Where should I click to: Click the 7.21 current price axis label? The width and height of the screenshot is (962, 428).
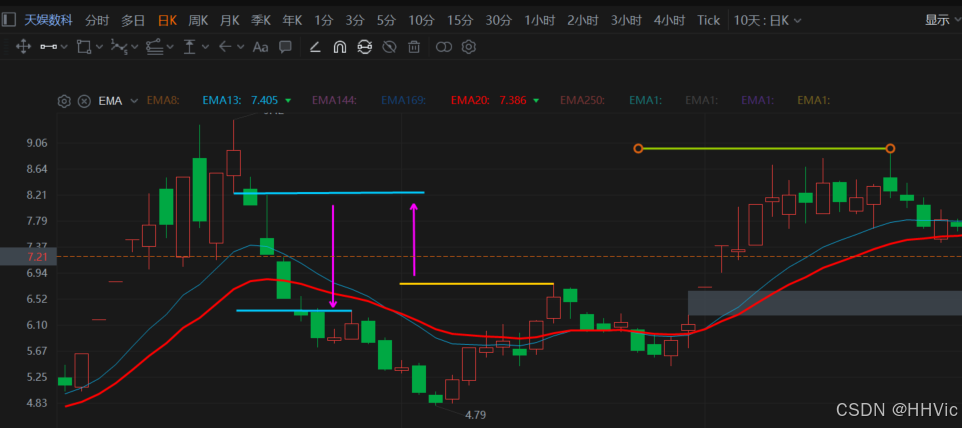(x=28, y=256)
